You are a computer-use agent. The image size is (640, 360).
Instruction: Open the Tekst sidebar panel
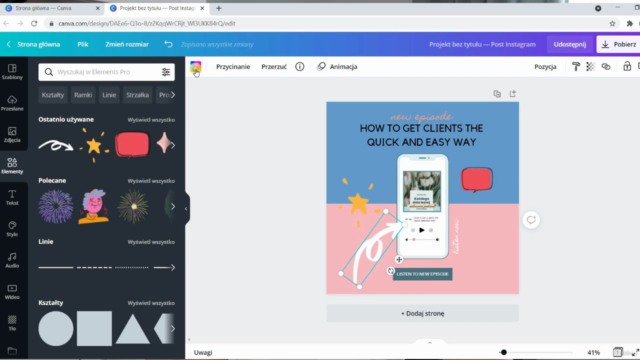pos(12,197)
